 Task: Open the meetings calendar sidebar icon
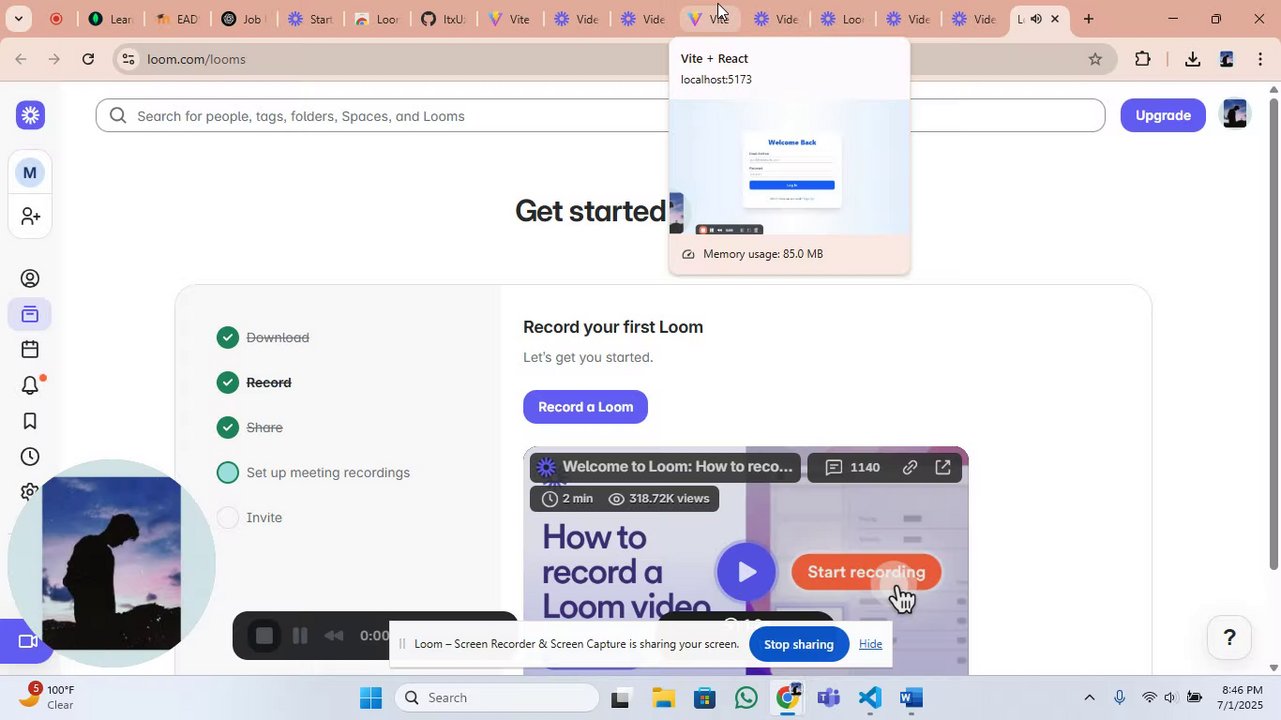[x=30, y=350]
